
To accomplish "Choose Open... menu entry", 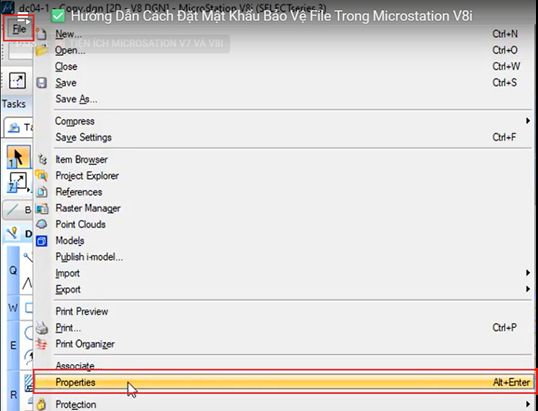I will [x=283, y=50].
